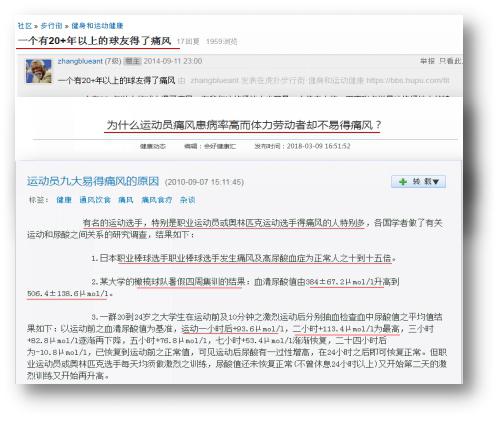Click the zhangblueant user avatar
The image size is (501, 421).
pyautogui.click(x=39, y=71)
